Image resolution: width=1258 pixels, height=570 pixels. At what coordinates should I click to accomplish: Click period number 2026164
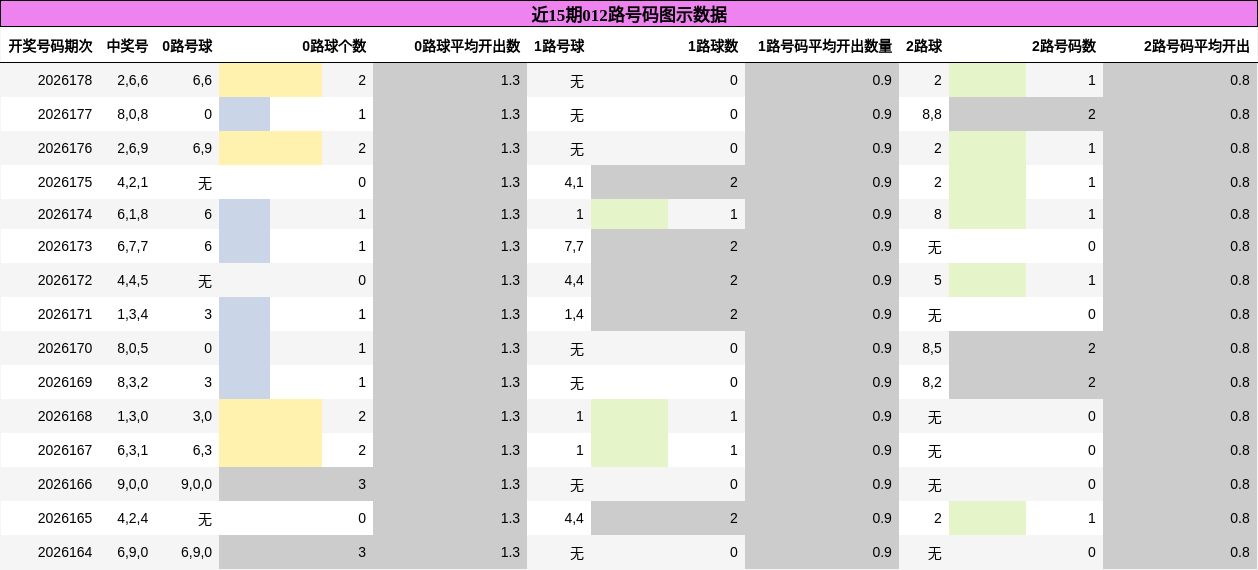65,552
